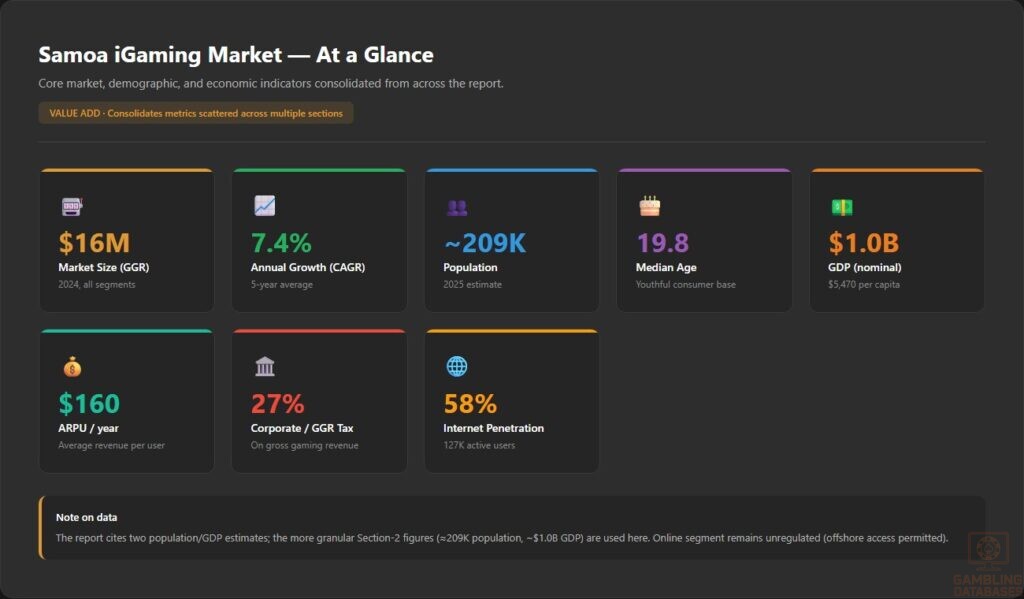1024x599 pixels.
Task: Click the people icon on Population card
Action: click(457, 208)
